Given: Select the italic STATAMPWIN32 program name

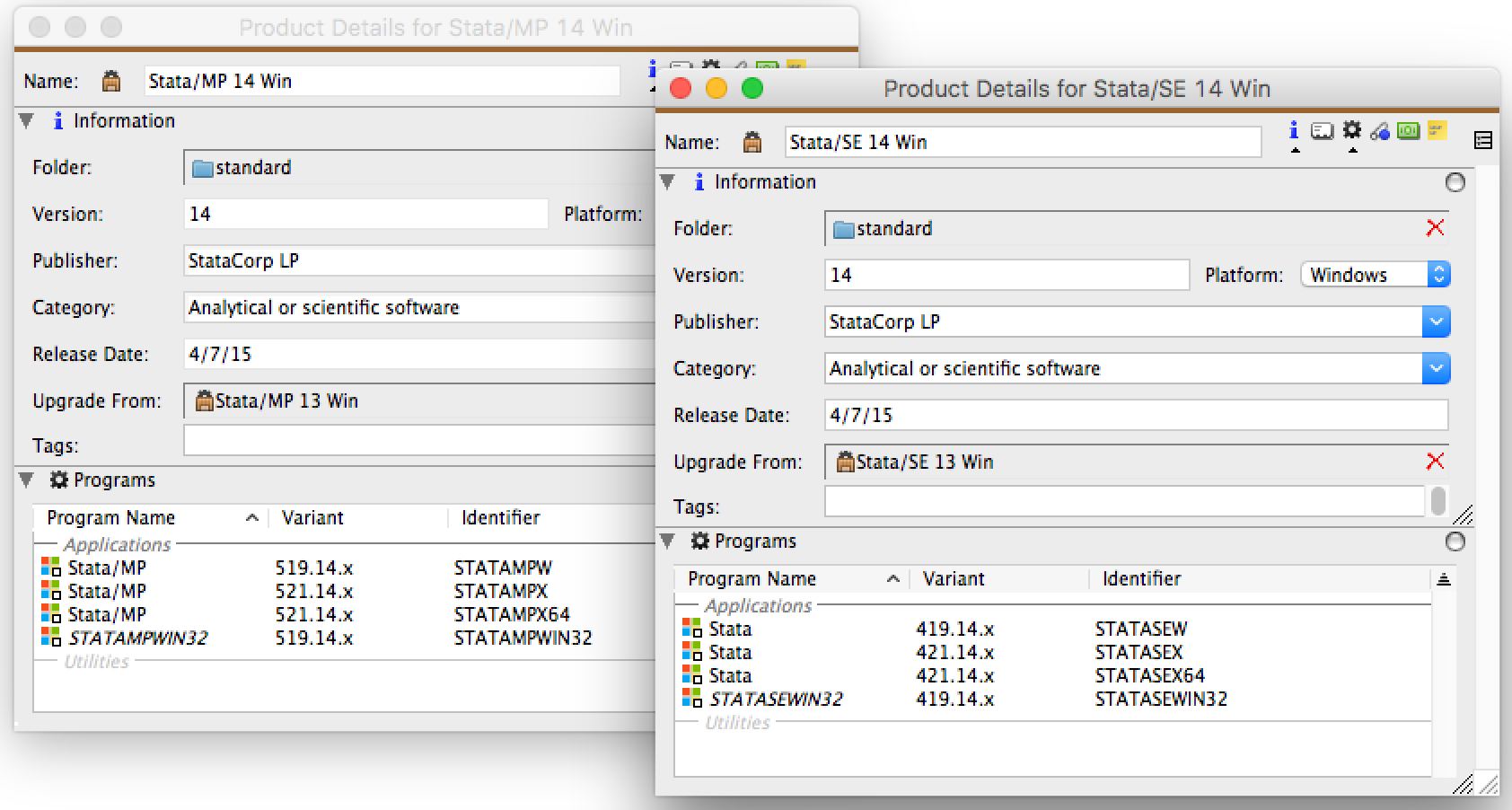Looking at the screenshot, I should pyautogui.click(x=137, y=638).
